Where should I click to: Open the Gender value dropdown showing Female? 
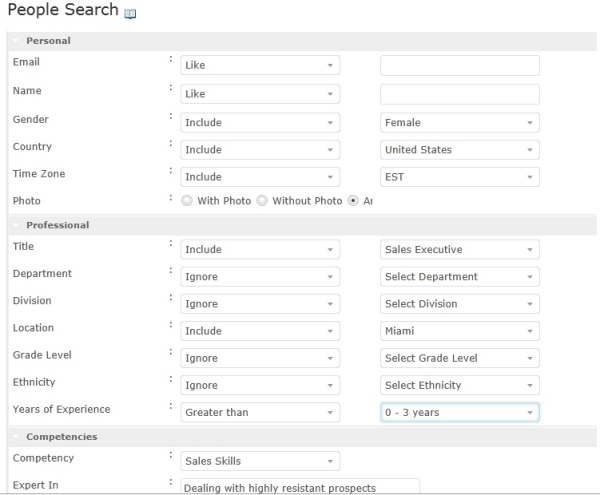(x=460, y=123)
